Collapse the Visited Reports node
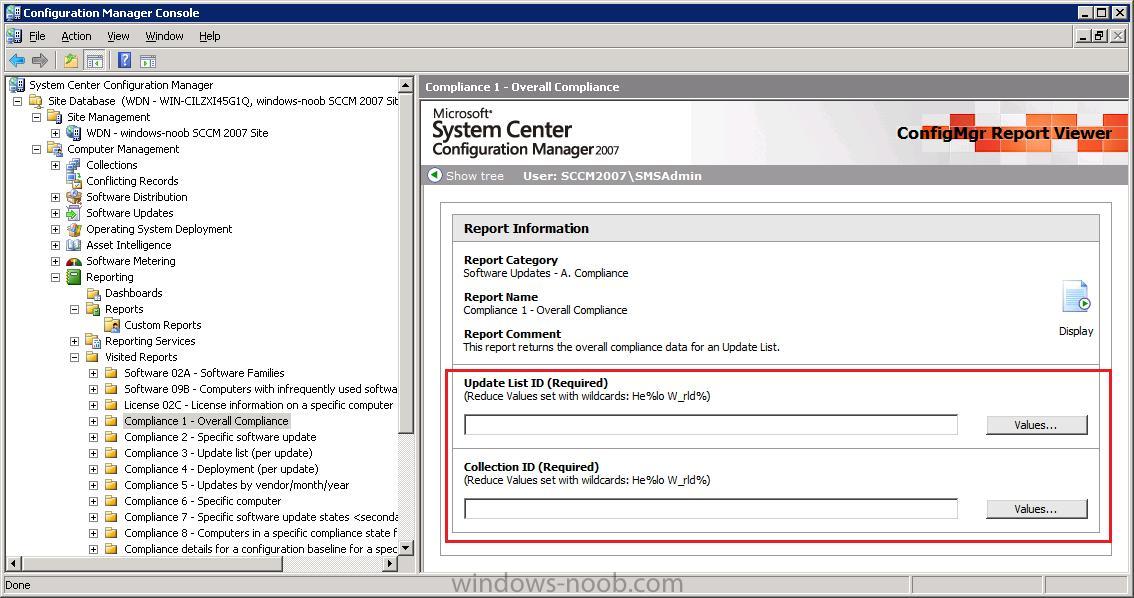1134x598 pixels. 74,357
